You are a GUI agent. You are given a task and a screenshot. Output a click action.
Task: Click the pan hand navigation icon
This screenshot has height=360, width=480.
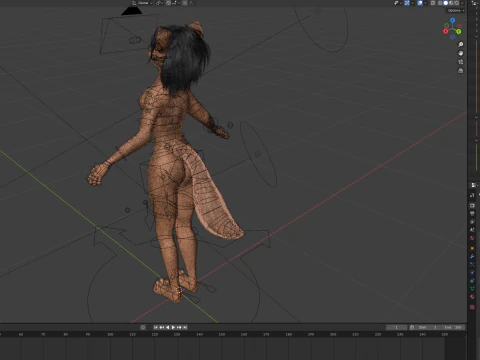point(461,53)
